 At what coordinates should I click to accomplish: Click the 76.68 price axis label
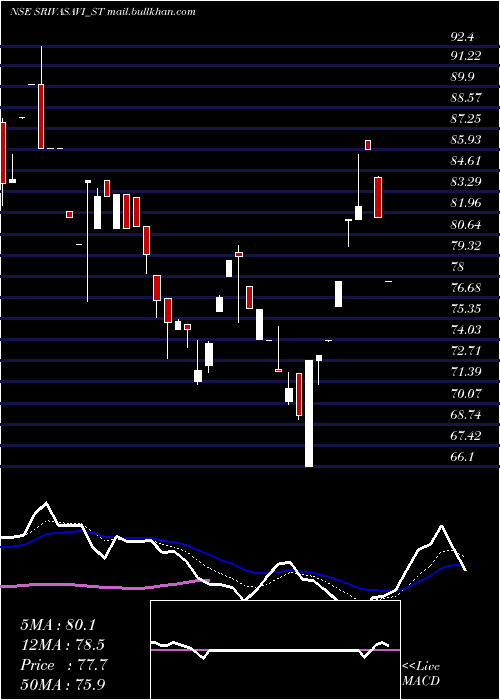tap(466, 288)
